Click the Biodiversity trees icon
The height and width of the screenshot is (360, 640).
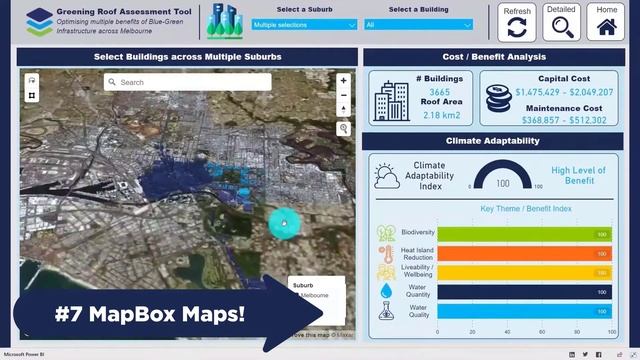pyautogui.click(x=386, y=233)
